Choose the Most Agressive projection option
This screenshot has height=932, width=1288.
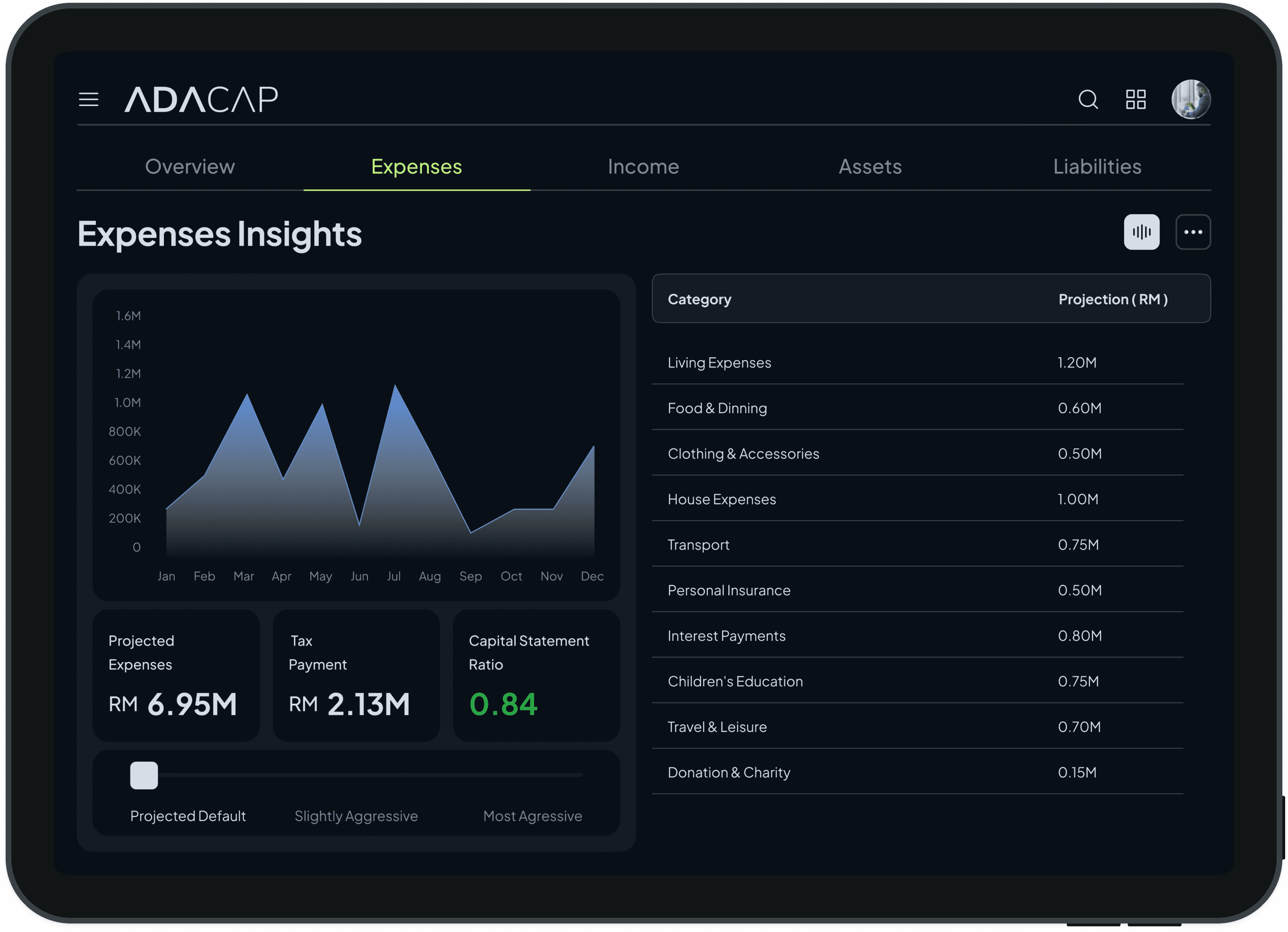tap(532, 816)
